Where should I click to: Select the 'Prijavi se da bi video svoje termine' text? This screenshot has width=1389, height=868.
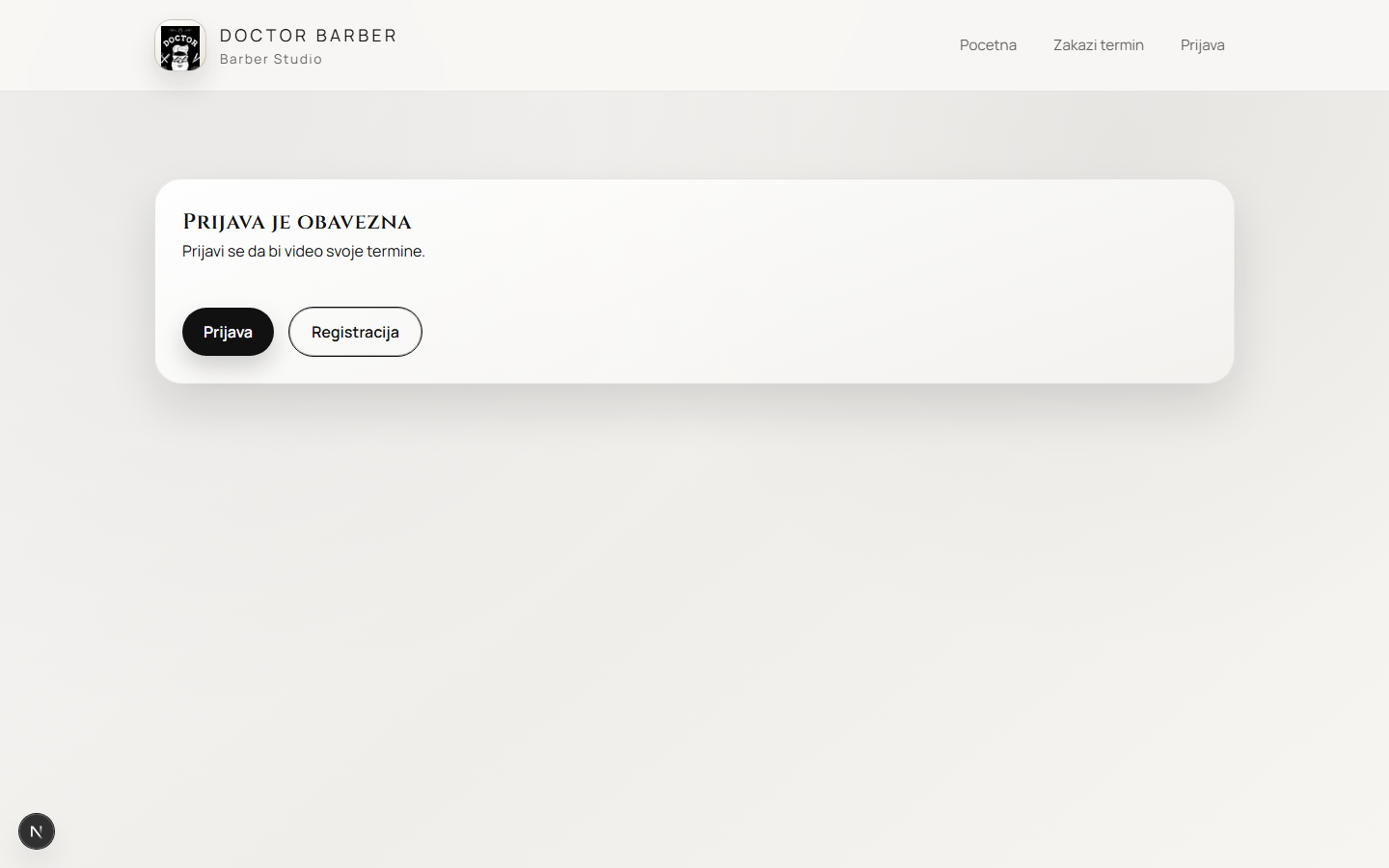[304, 251]
